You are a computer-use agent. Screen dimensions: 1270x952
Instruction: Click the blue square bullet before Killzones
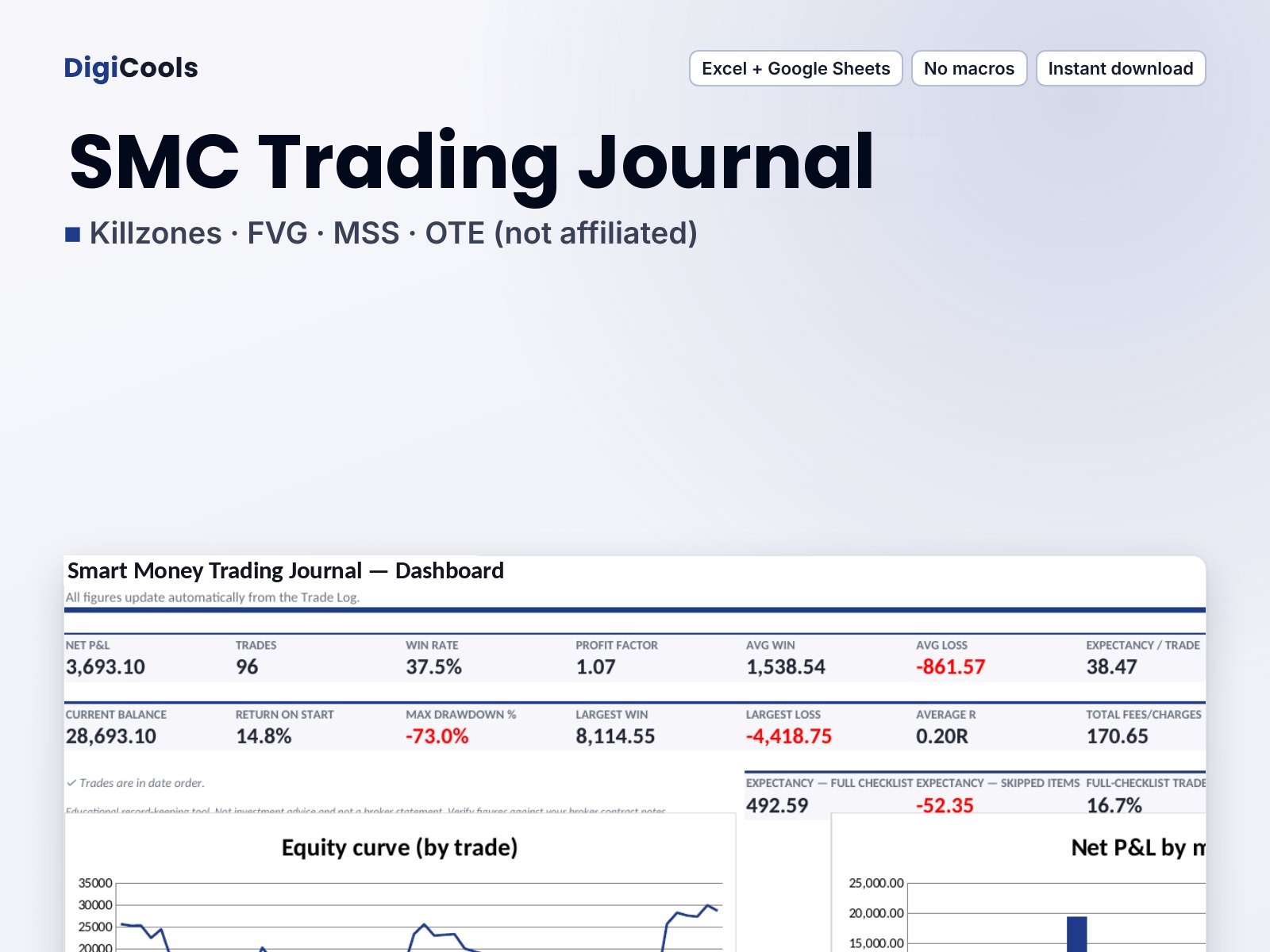[x=73, y=234]
